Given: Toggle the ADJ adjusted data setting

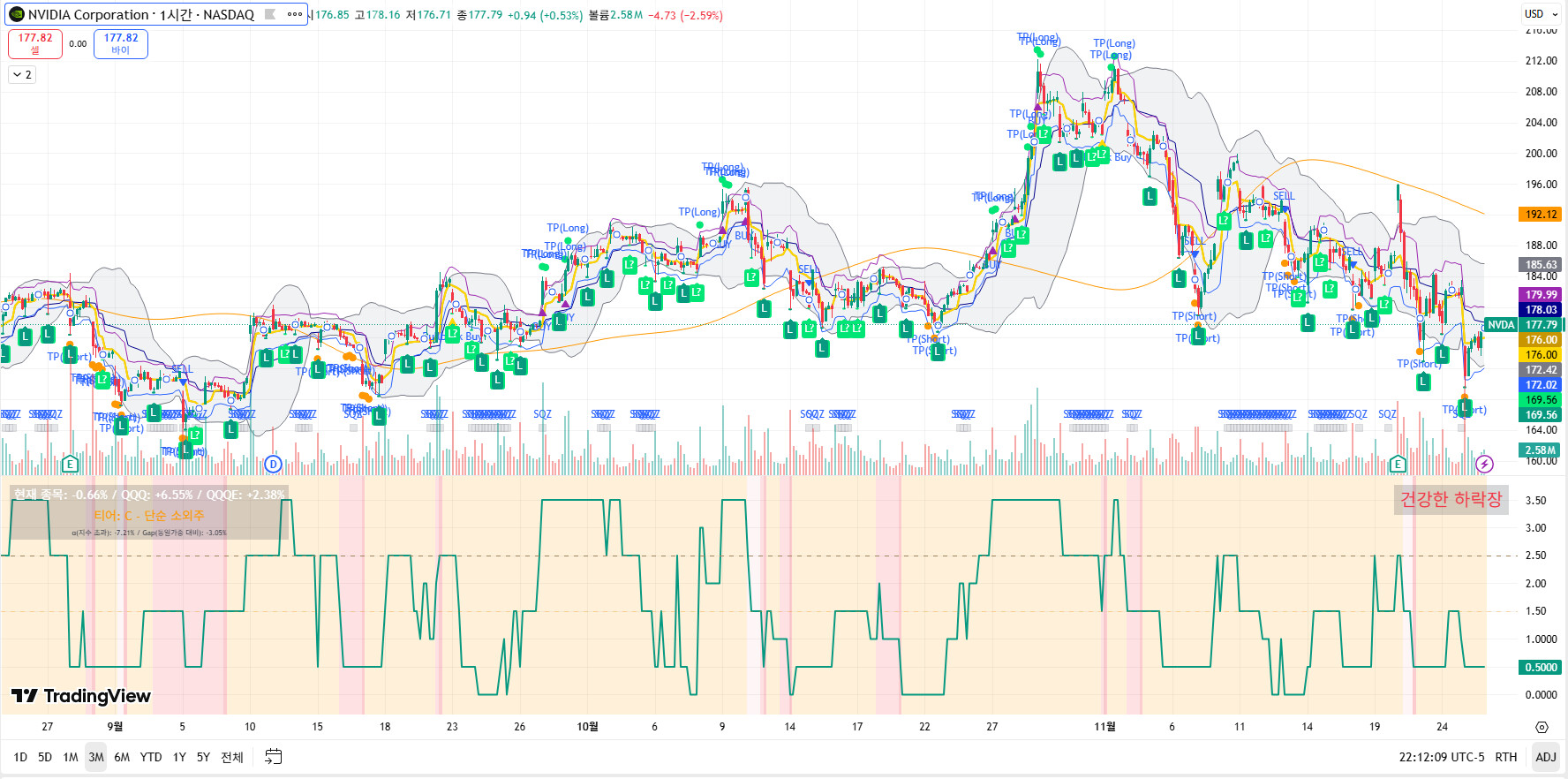Looking at the screenshot, I should [1546, 757].
